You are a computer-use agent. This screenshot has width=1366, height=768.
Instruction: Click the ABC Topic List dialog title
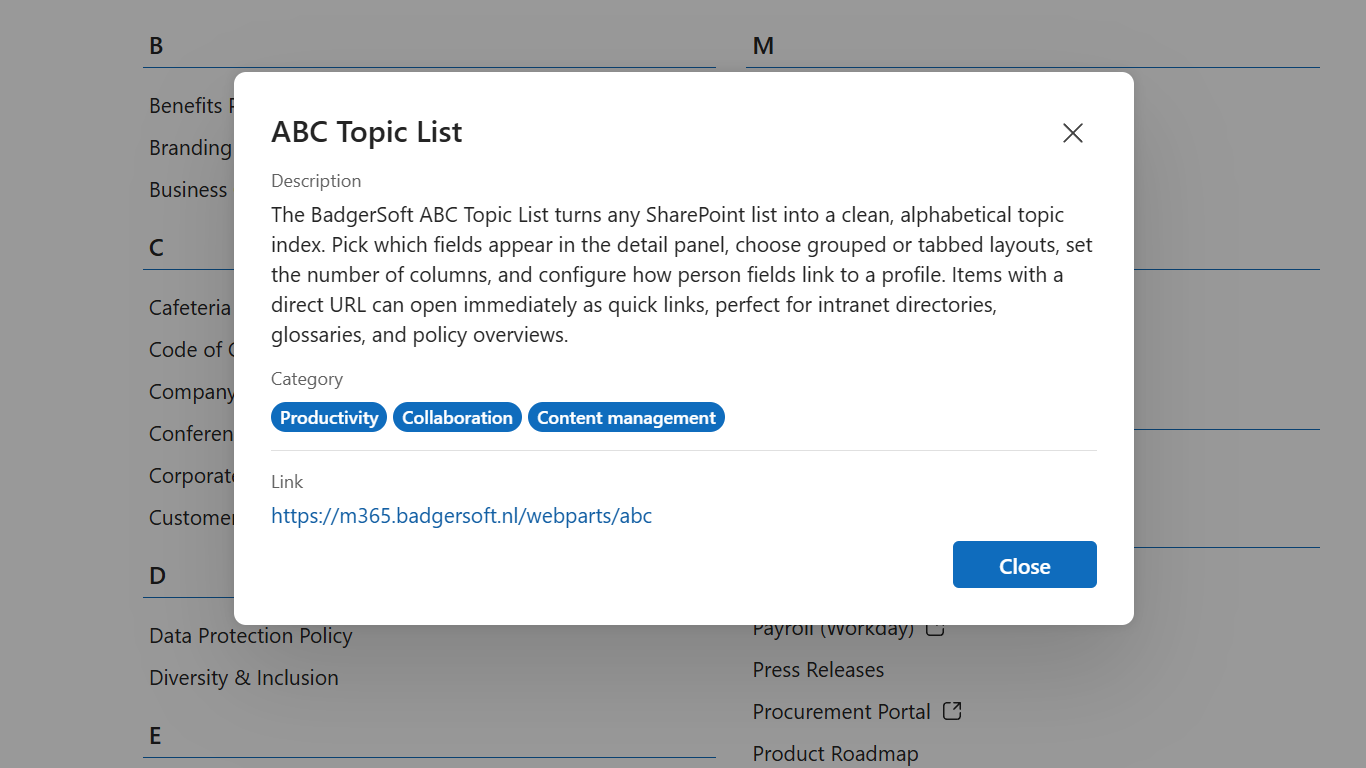366,132
